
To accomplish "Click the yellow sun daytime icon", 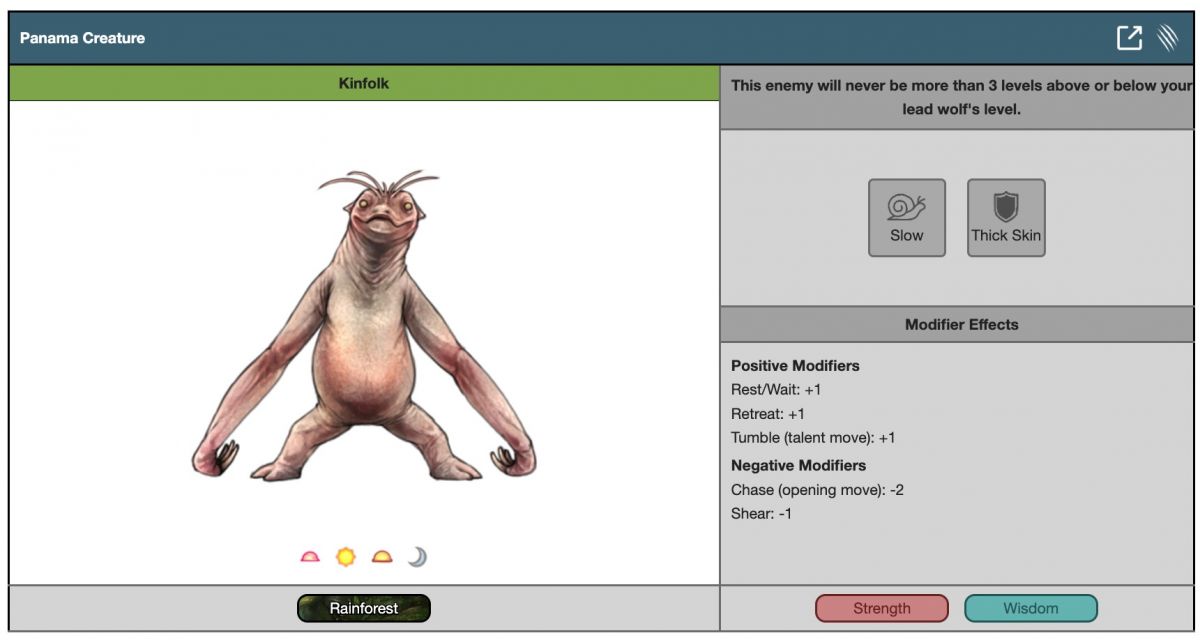I will coord(346,557).
